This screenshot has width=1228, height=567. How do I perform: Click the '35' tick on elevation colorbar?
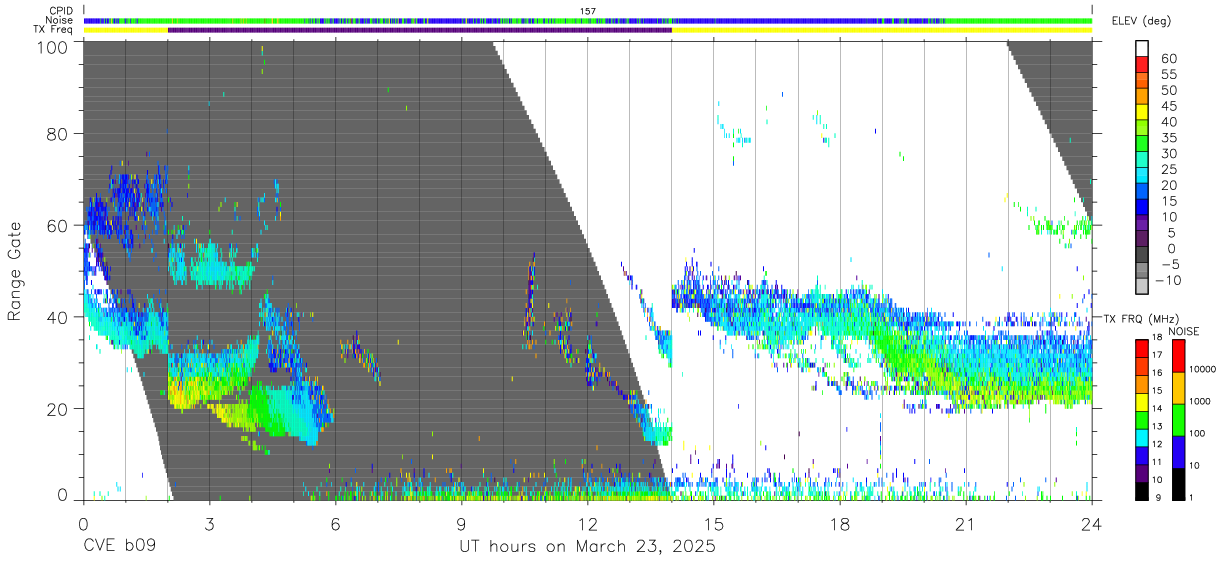point(1168,138)
